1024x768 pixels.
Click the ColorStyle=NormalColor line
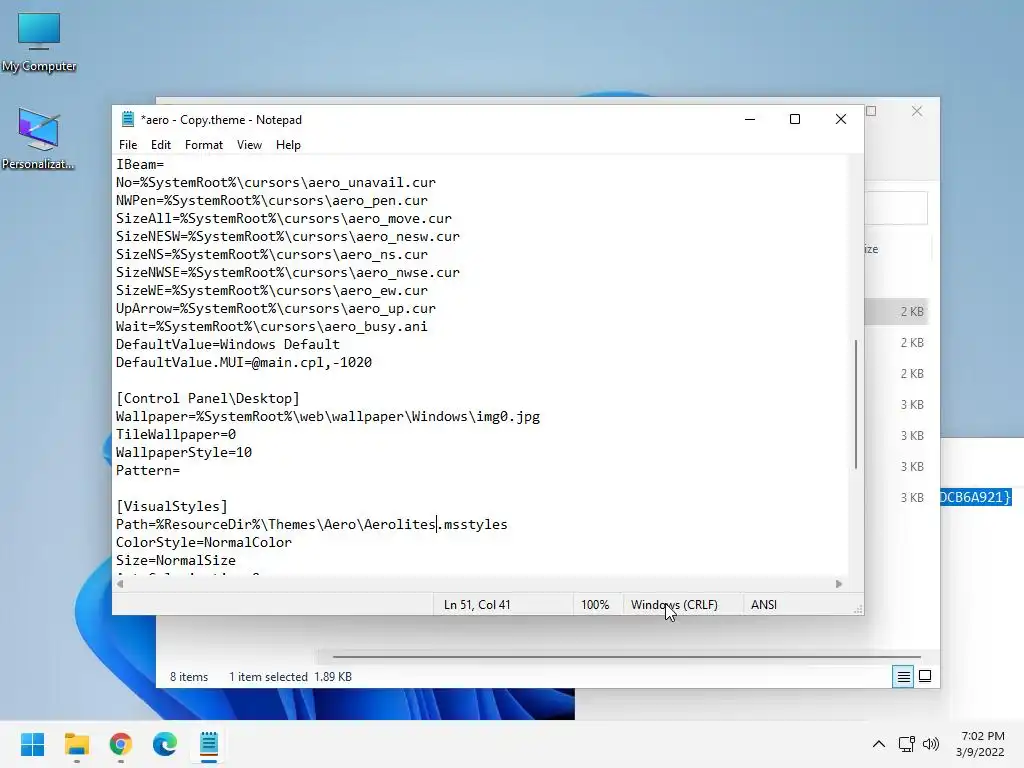tap(204, 542)
